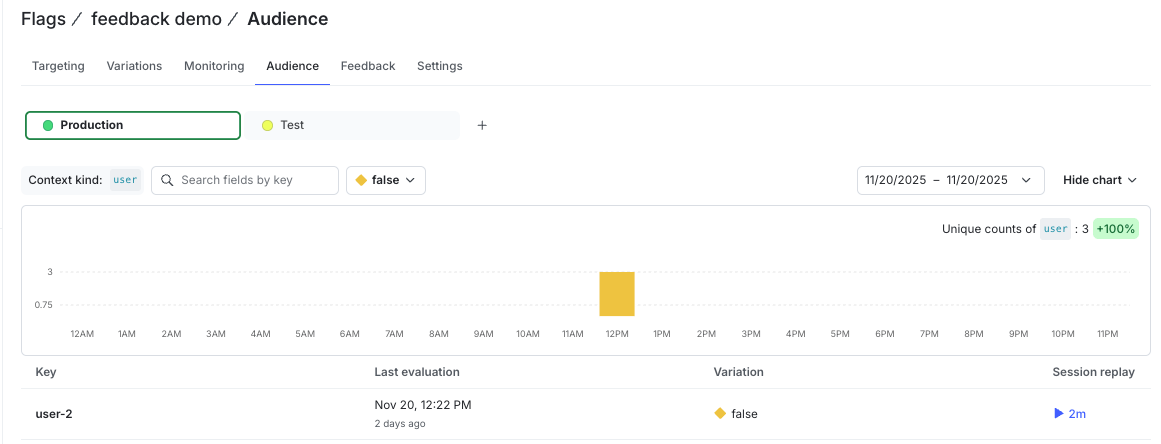Click the green Production status dot

(x=48, y=125)
